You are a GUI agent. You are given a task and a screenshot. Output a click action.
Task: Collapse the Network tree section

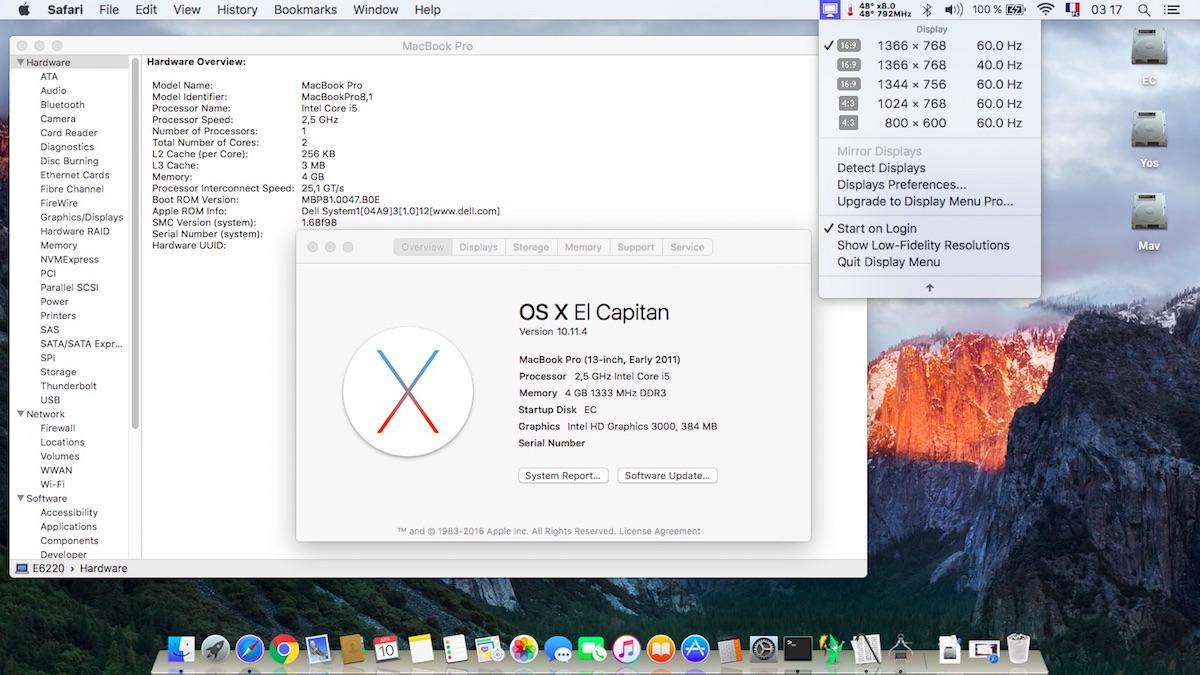20,414
